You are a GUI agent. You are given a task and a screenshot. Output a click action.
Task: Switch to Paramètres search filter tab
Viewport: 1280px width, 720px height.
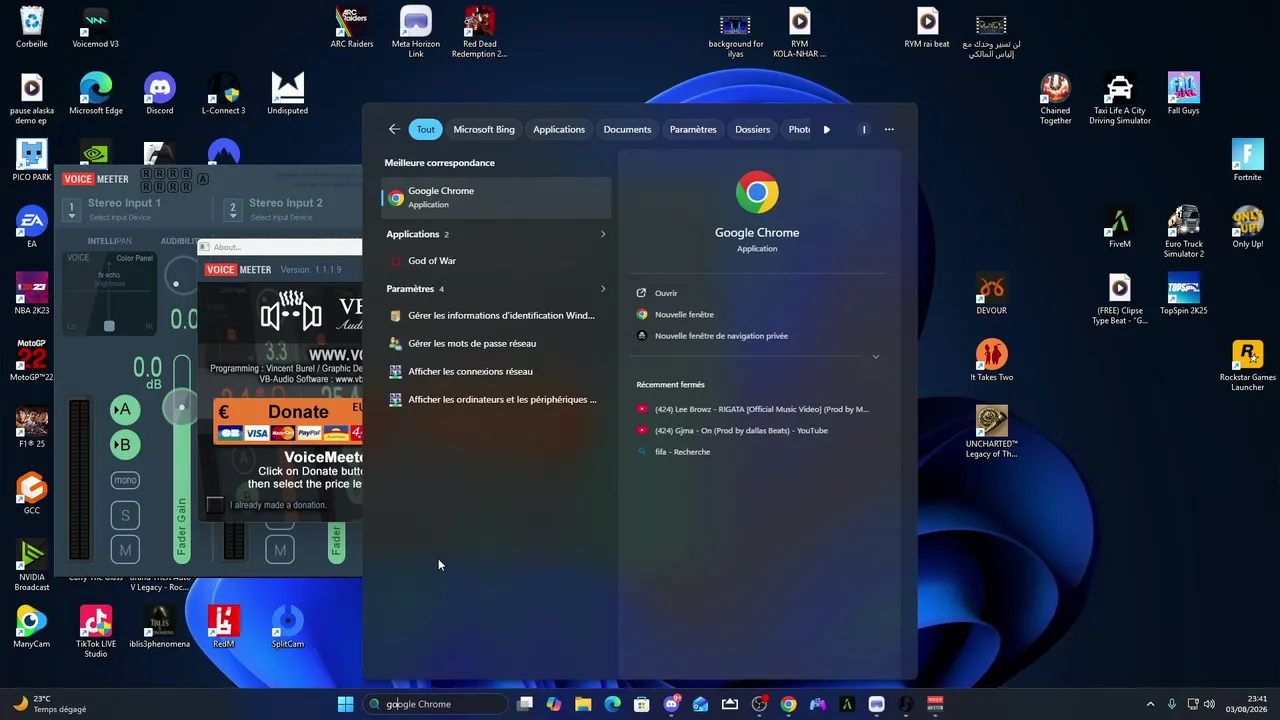click(x=693, y=129)
